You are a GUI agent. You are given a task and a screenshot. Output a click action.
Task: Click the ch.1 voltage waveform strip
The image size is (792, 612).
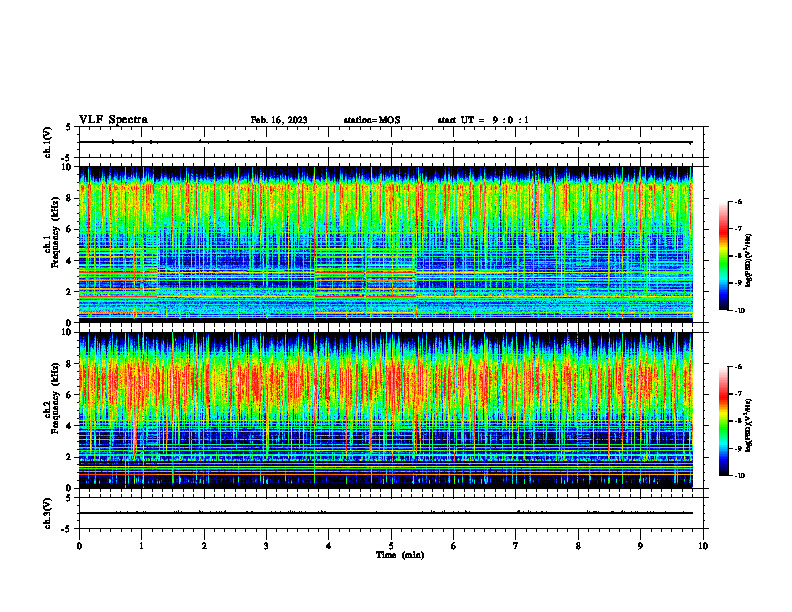(391, 142)
